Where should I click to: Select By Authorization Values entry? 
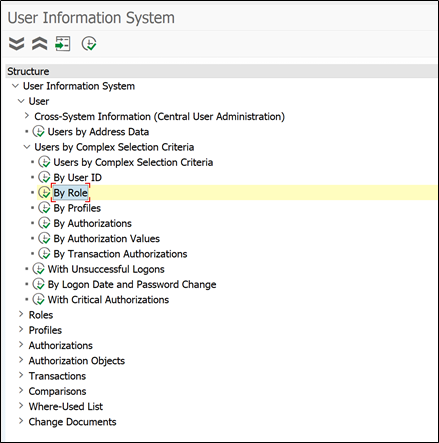107,239
